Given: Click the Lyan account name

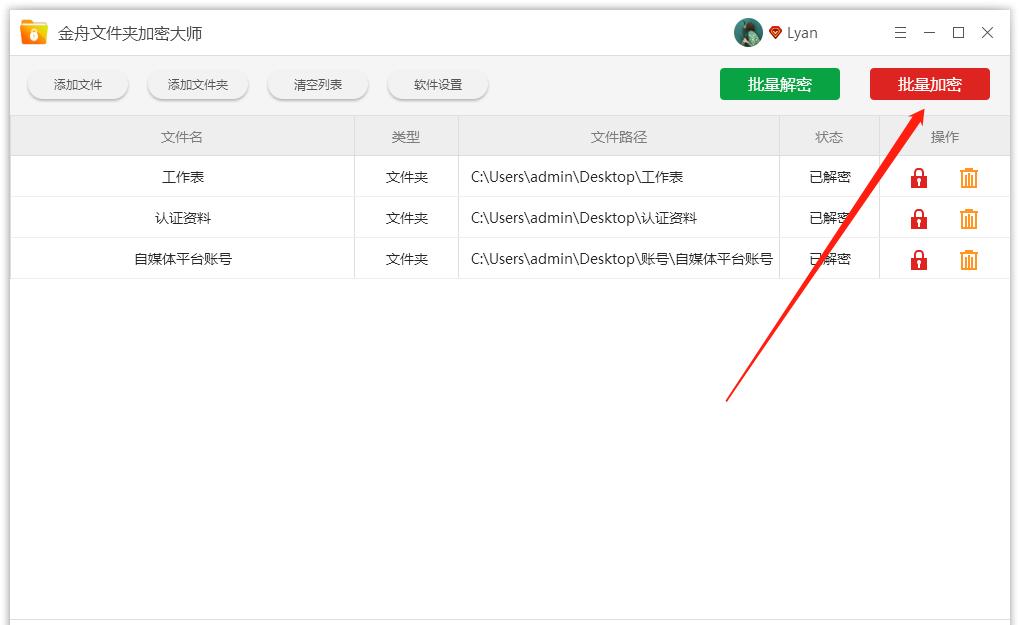Looking at the screenshot, I should 802,32.
